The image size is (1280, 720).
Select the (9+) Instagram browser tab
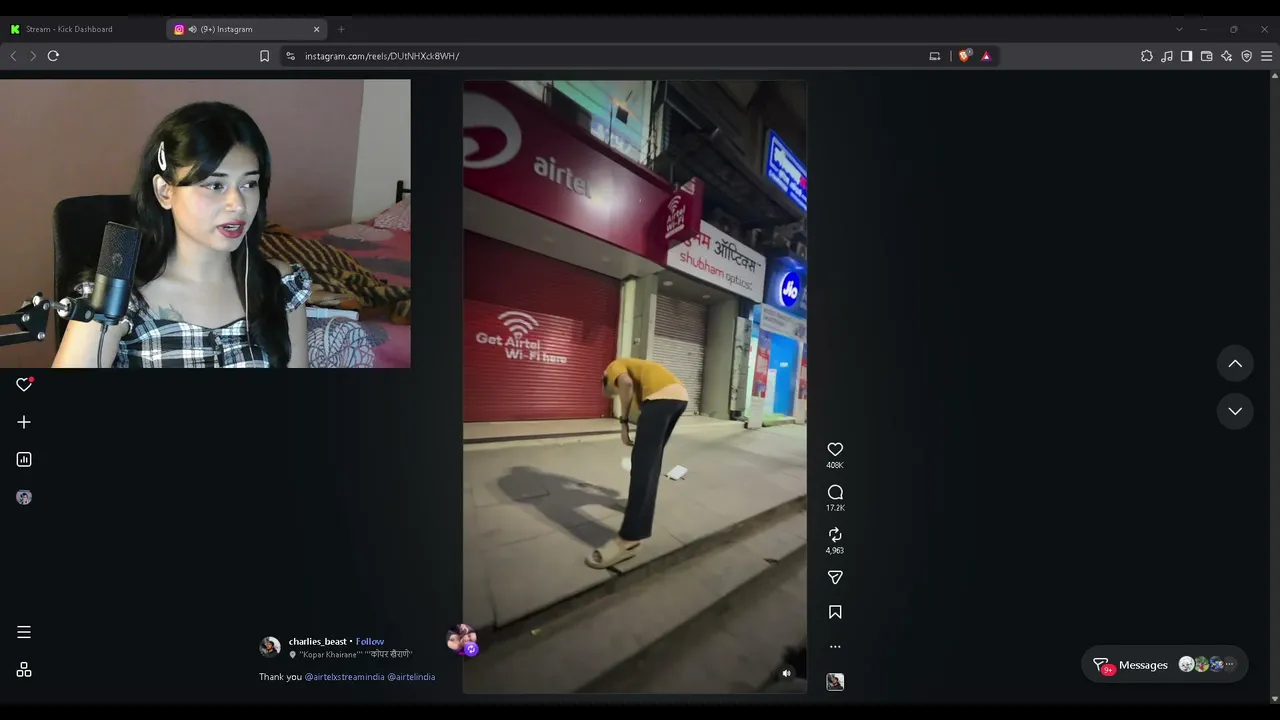tap(240, 29)
